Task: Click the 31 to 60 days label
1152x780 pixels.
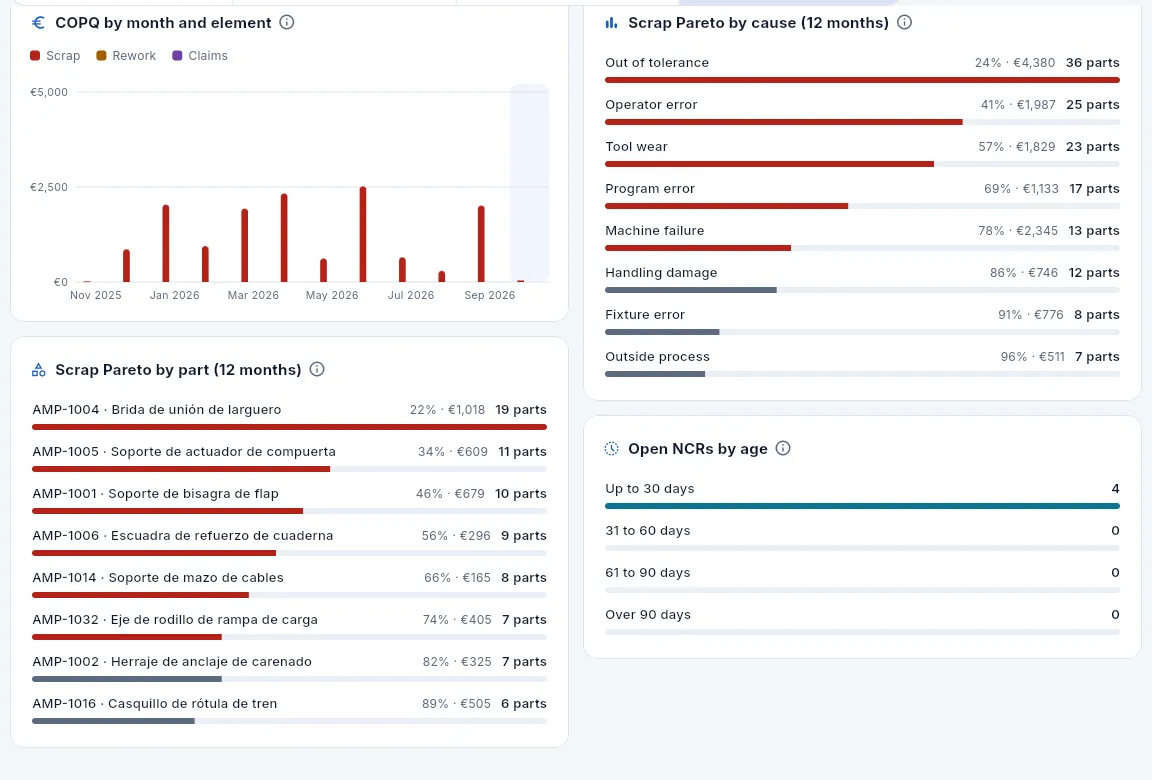Action: point(648,531)
